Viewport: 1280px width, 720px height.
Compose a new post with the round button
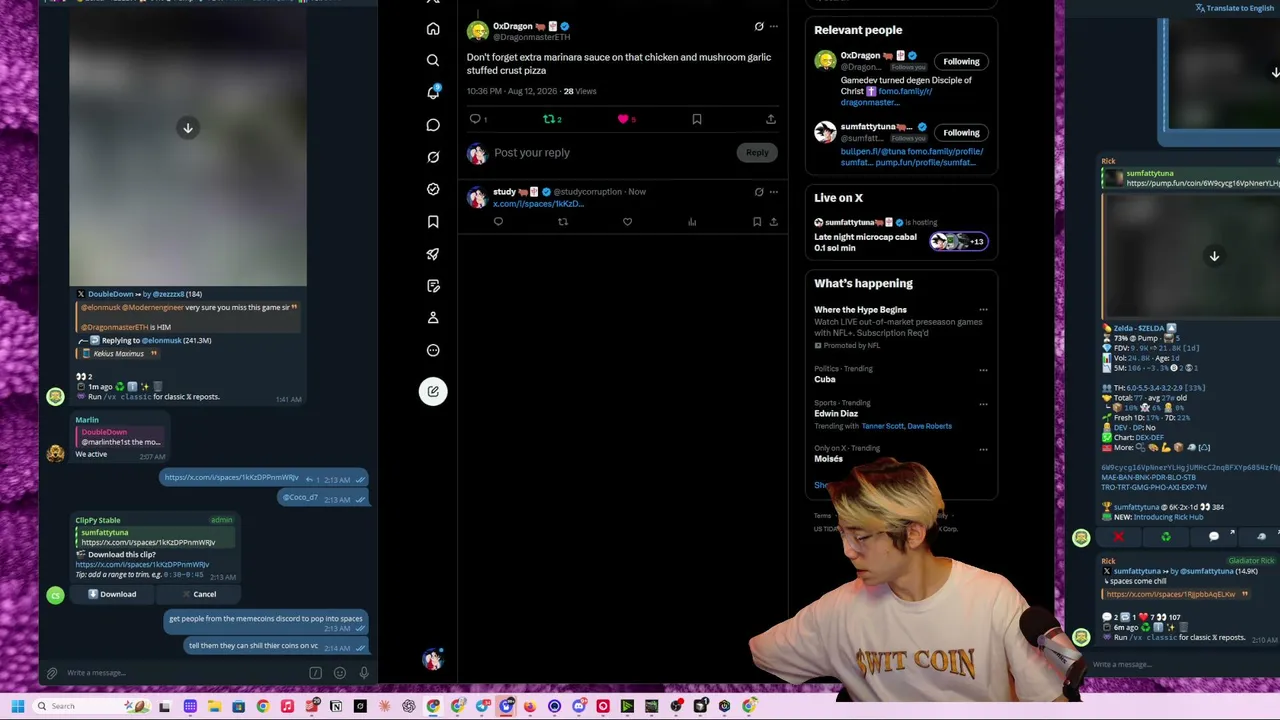(433, 391)
